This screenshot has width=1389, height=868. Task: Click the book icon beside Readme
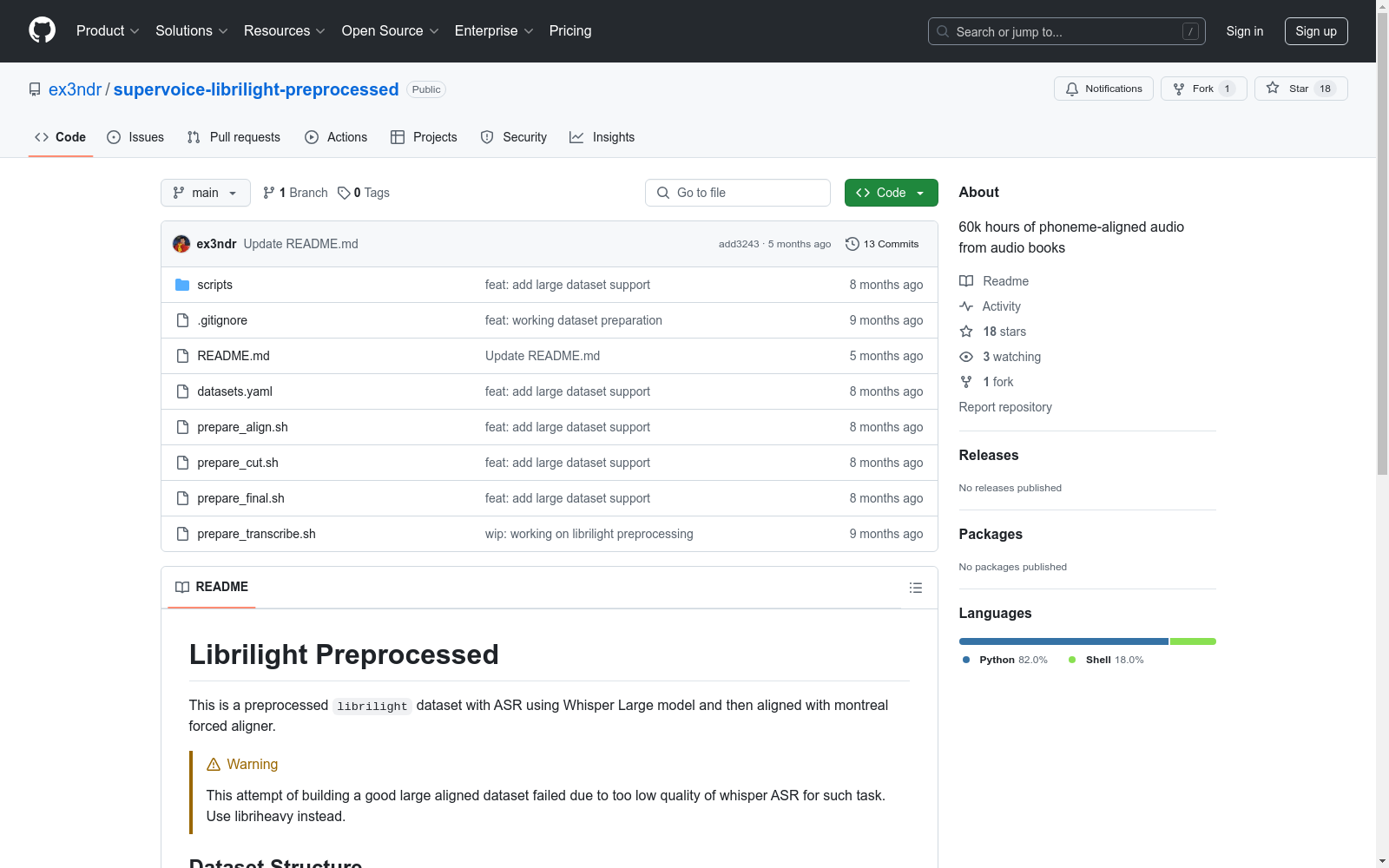click(966, 281)
